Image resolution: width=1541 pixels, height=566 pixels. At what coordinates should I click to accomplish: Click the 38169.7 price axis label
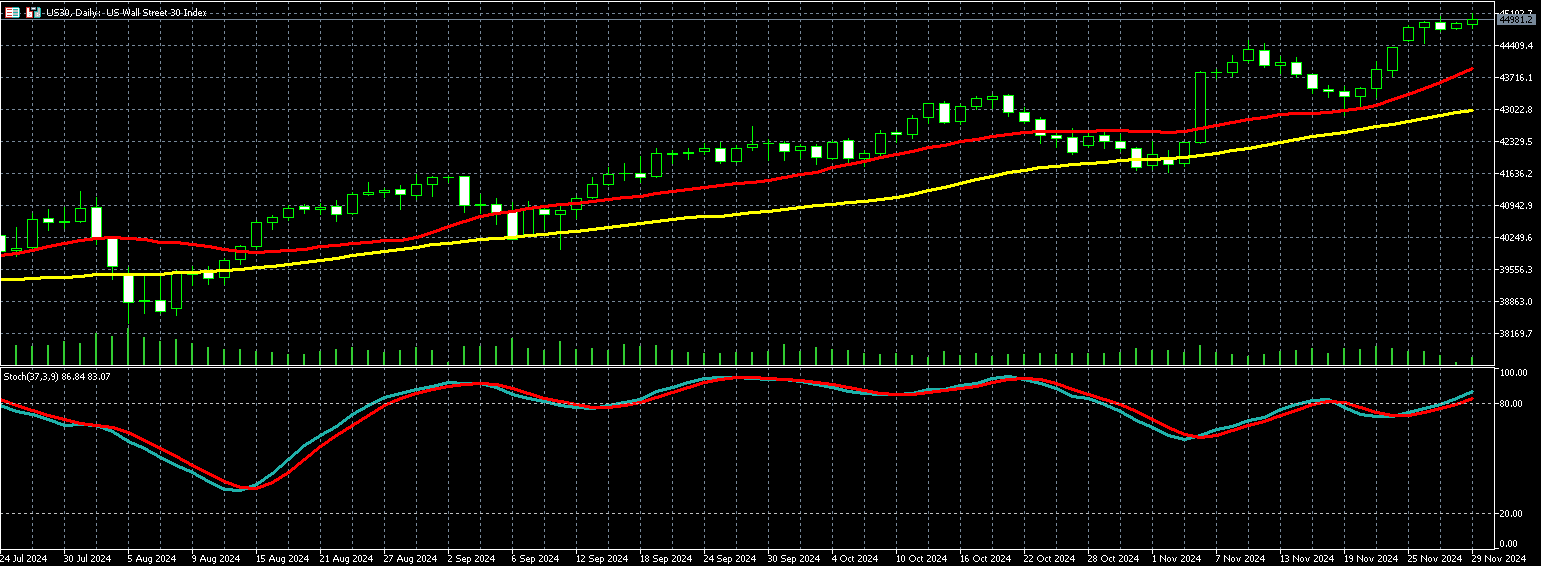[1516, 334]
